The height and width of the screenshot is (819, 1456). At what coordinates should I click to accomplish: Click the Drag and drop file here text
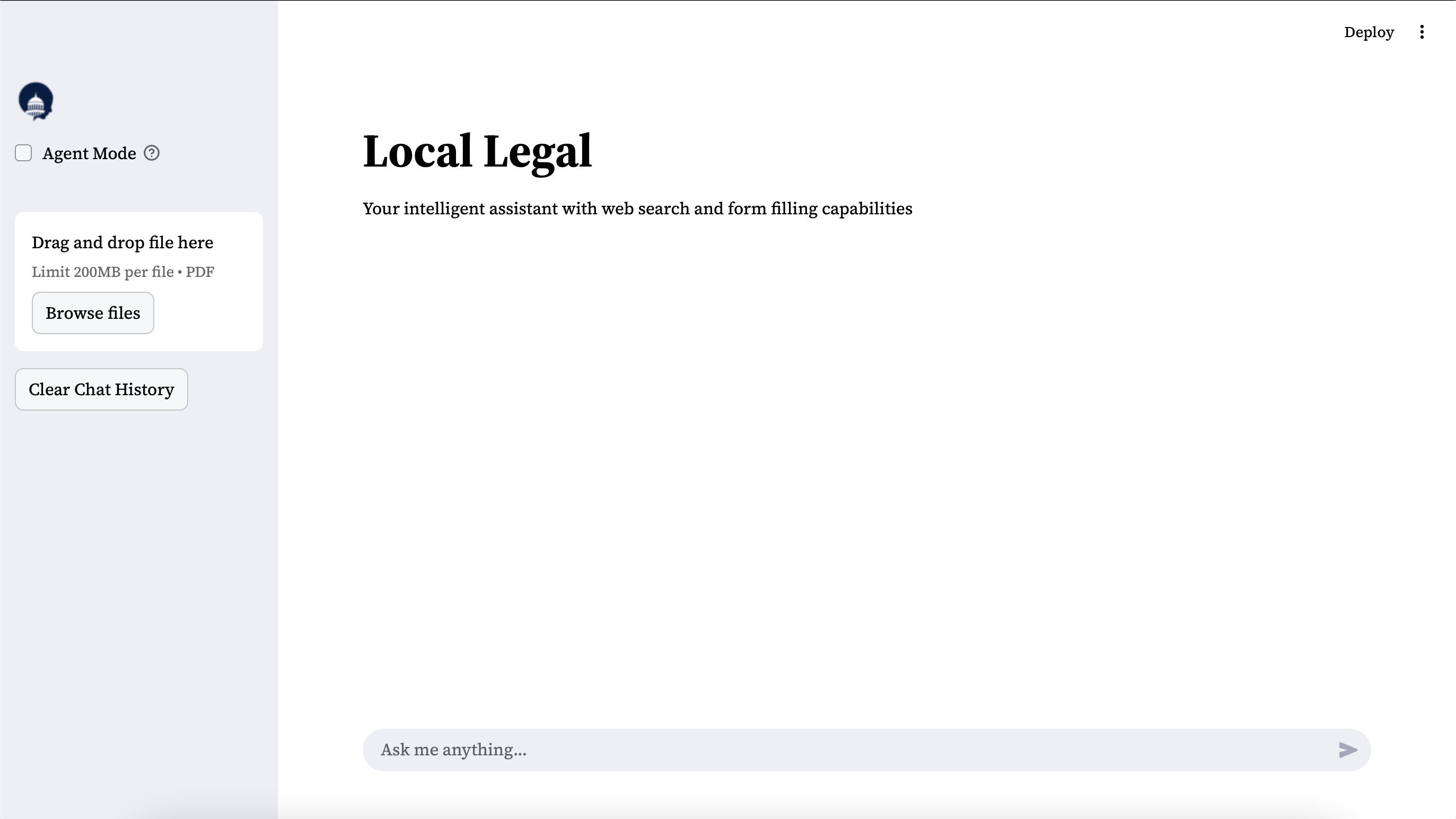pyautogui.click(x=122, y=242)
